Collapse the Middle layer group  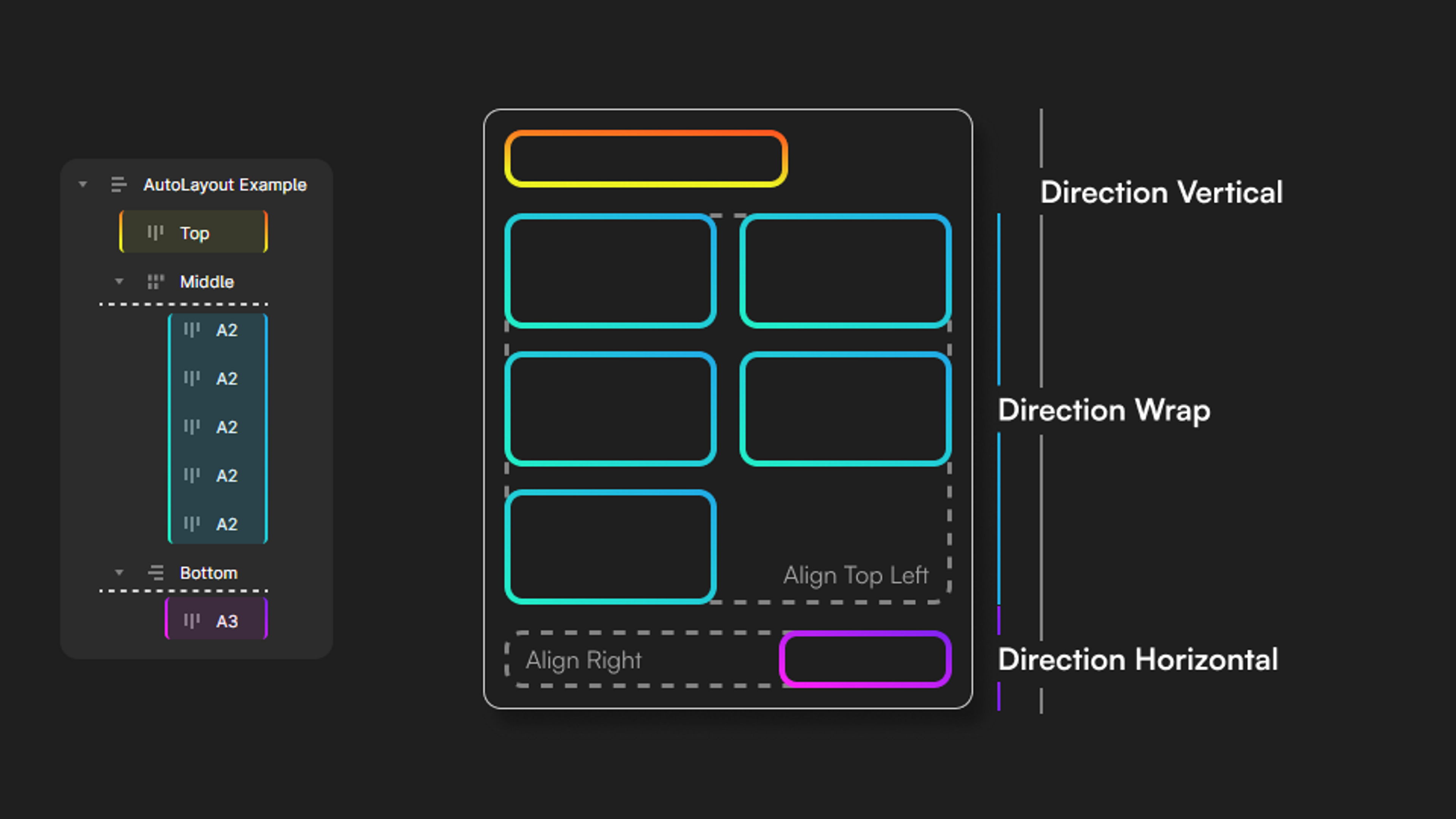click(119, 281)
